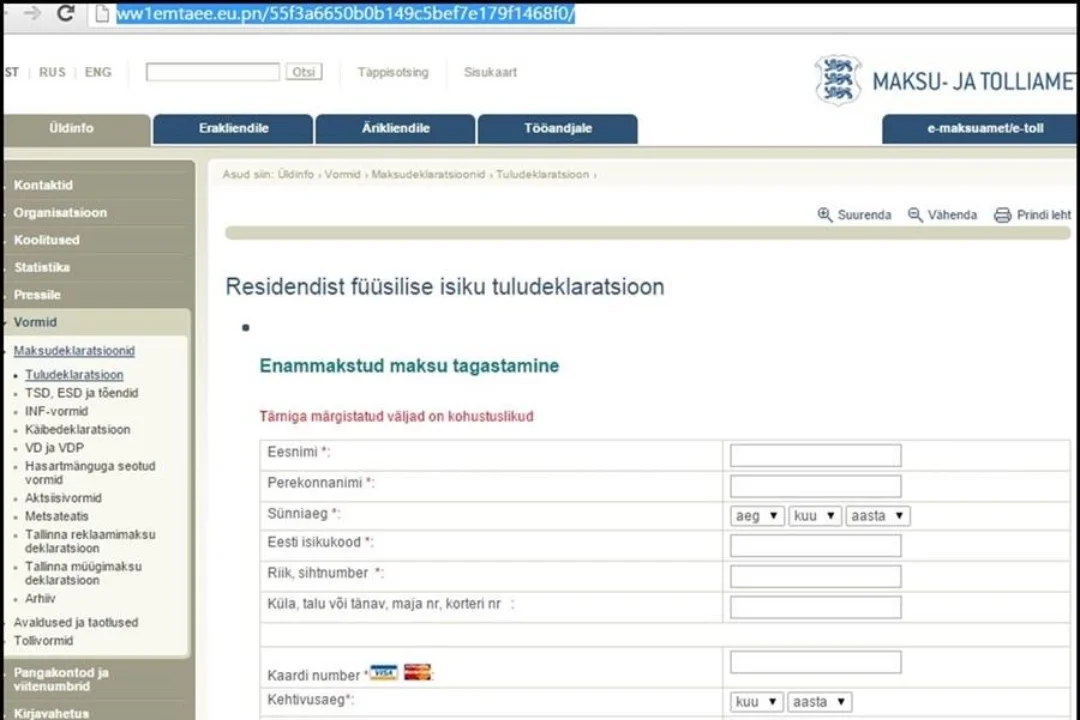Focus the Perekonnanimi input field

816,486
